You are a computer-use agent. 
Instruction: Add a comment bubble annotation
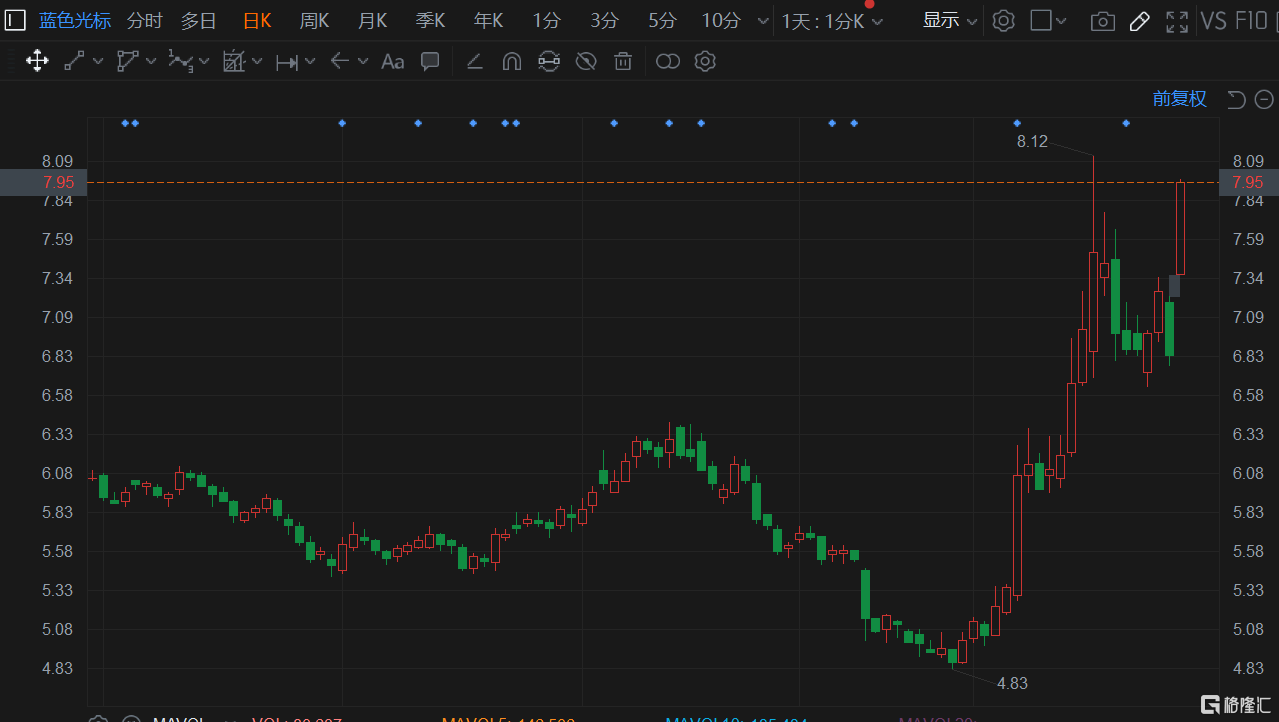(430, 61)
